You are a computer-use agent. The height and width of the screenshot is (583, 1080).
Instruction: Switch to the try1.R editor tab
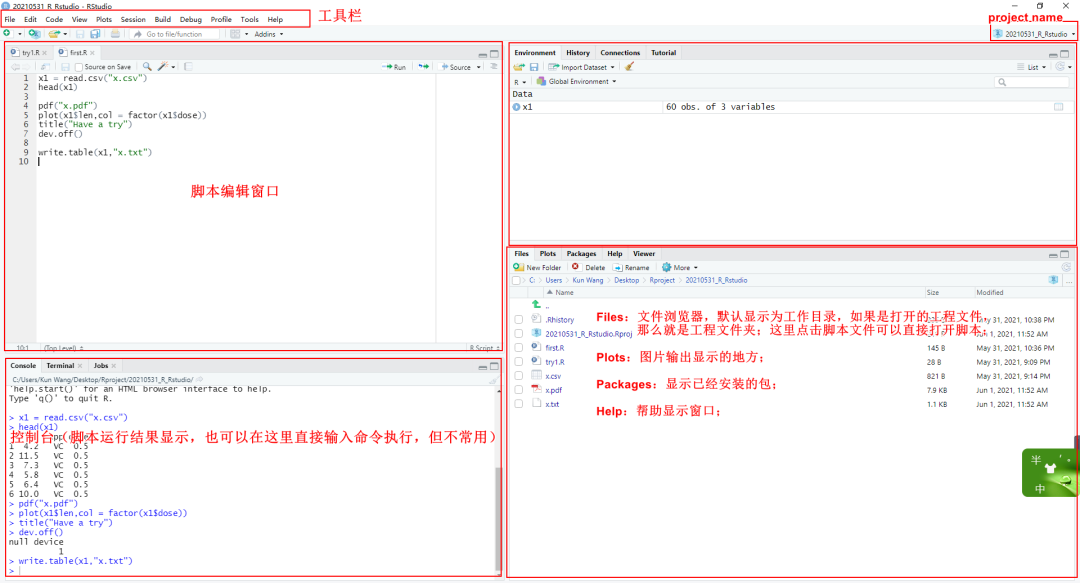coord(30,52)
